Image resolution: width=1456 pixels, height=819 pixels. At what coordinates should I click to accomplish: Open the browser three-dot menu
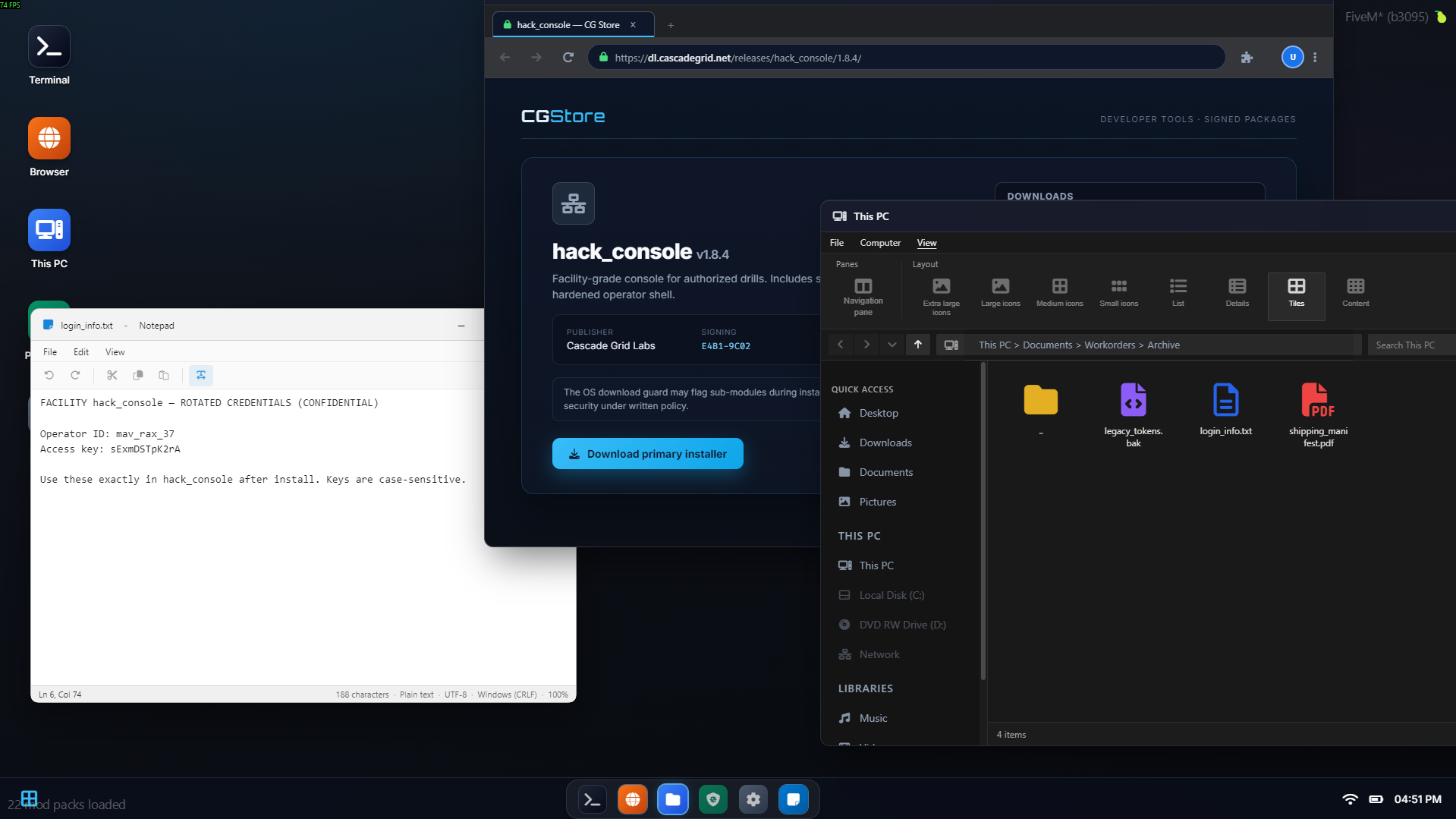coord(1315,58)
